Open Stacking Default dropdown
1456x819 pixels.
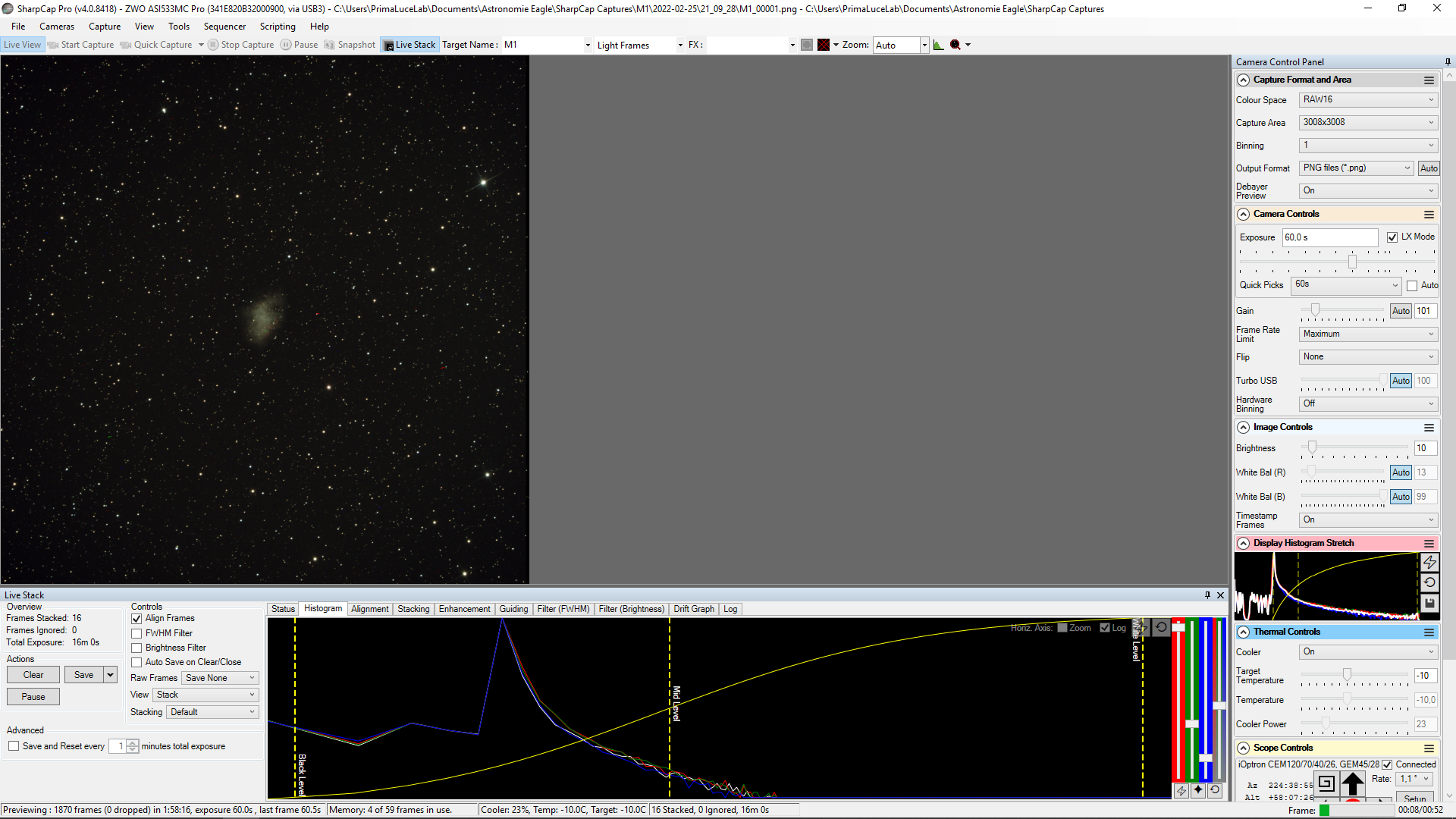(x=212, y=712)
